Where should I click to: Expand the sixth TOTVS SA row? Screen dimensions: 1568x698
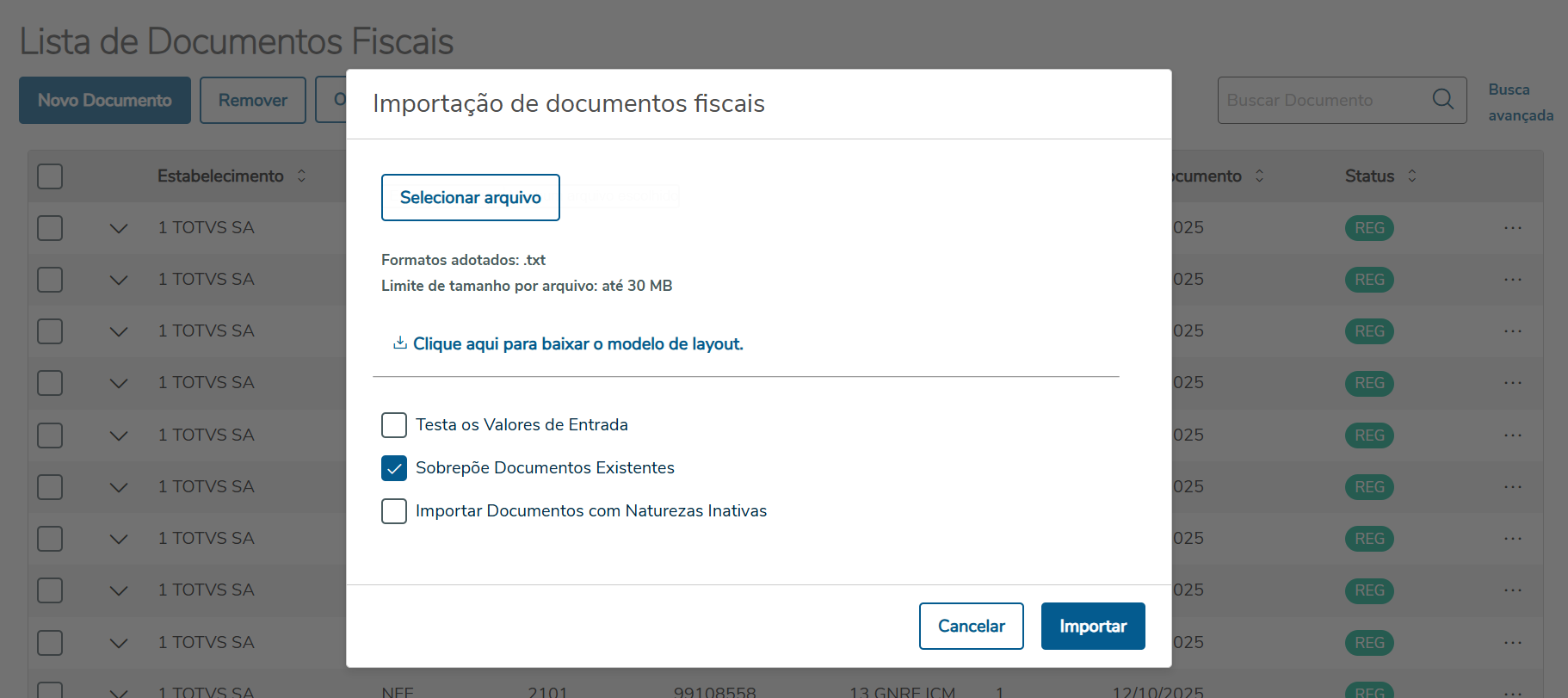tap(119, 487)
